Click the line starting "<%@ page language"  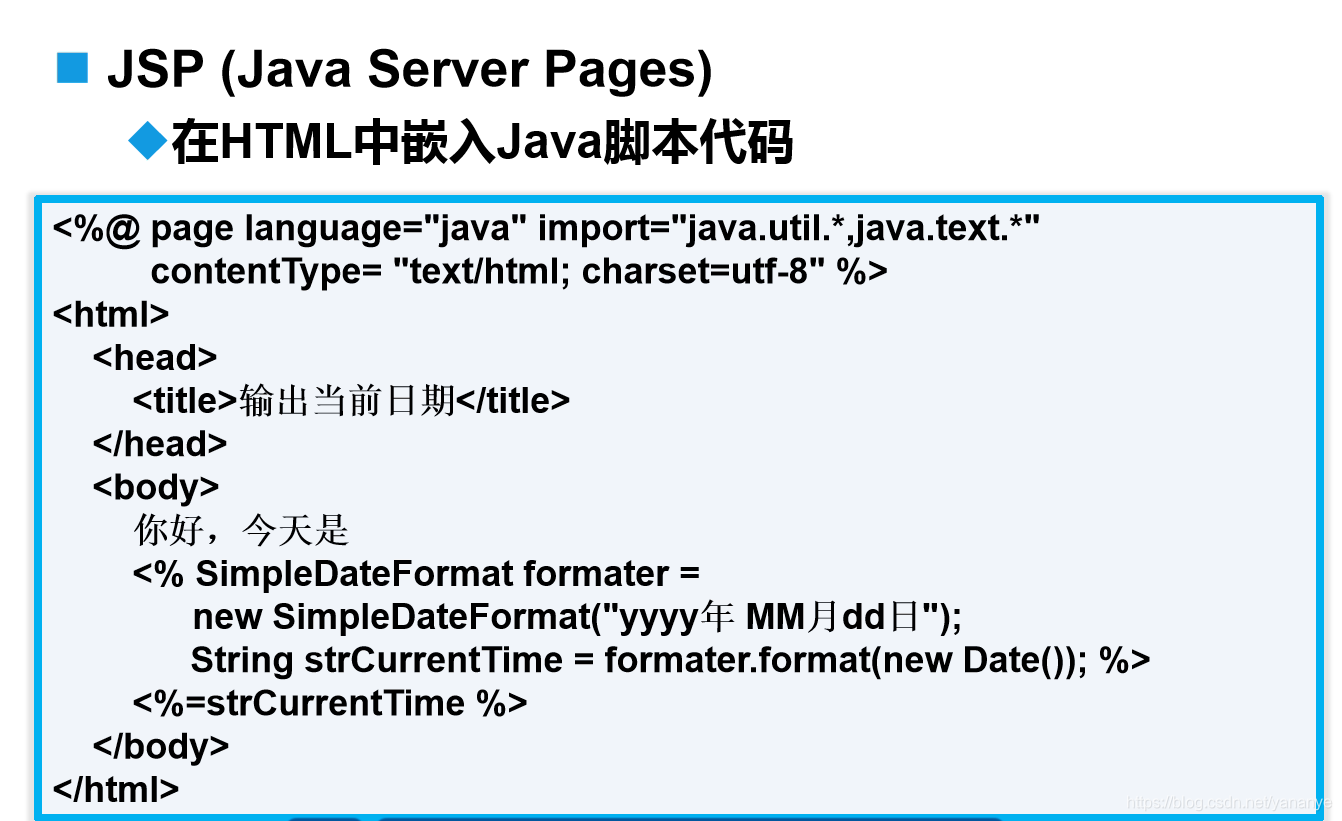tap(547, 229)
